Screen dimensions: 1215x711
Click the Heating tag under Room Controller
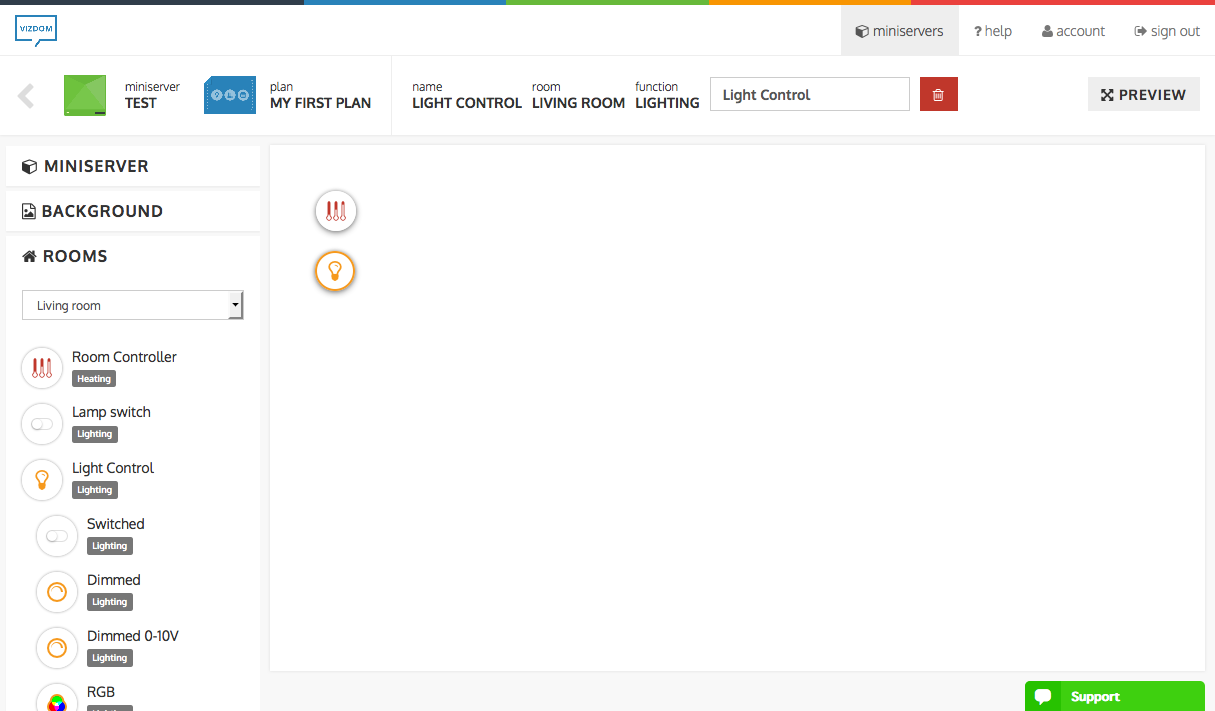(94, 379)
